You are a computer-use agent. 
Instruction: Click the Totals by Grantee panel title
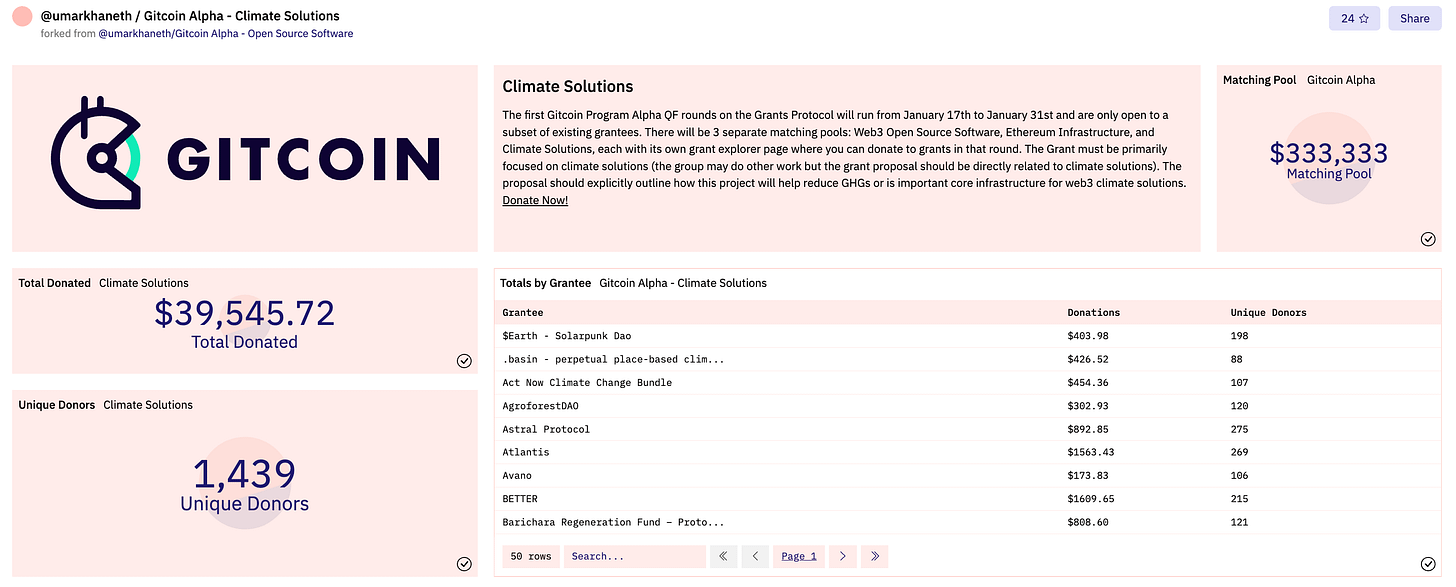pyautogui.click(x=545, y=283)
